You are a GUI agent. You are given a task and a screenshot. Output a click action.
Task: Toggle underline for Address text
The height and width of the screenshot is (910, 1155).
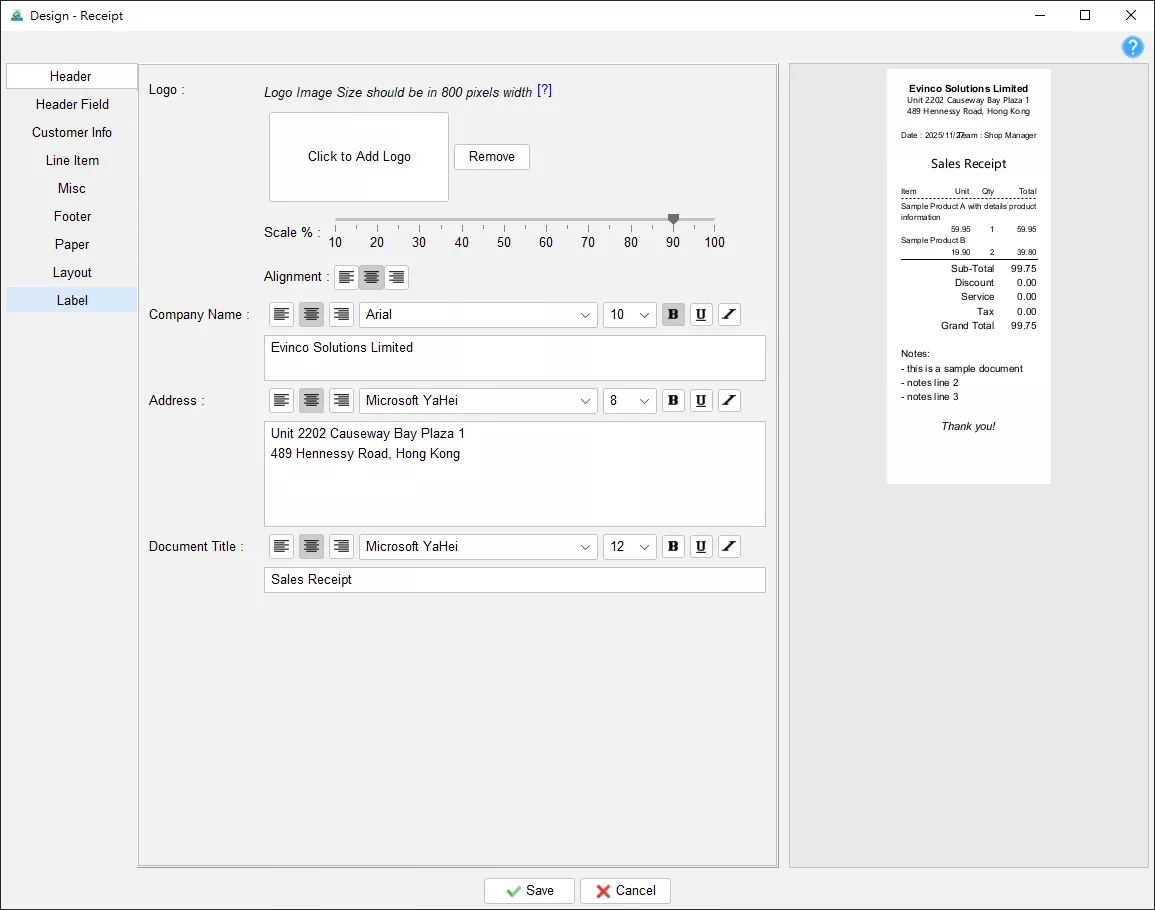coord(701,401)
